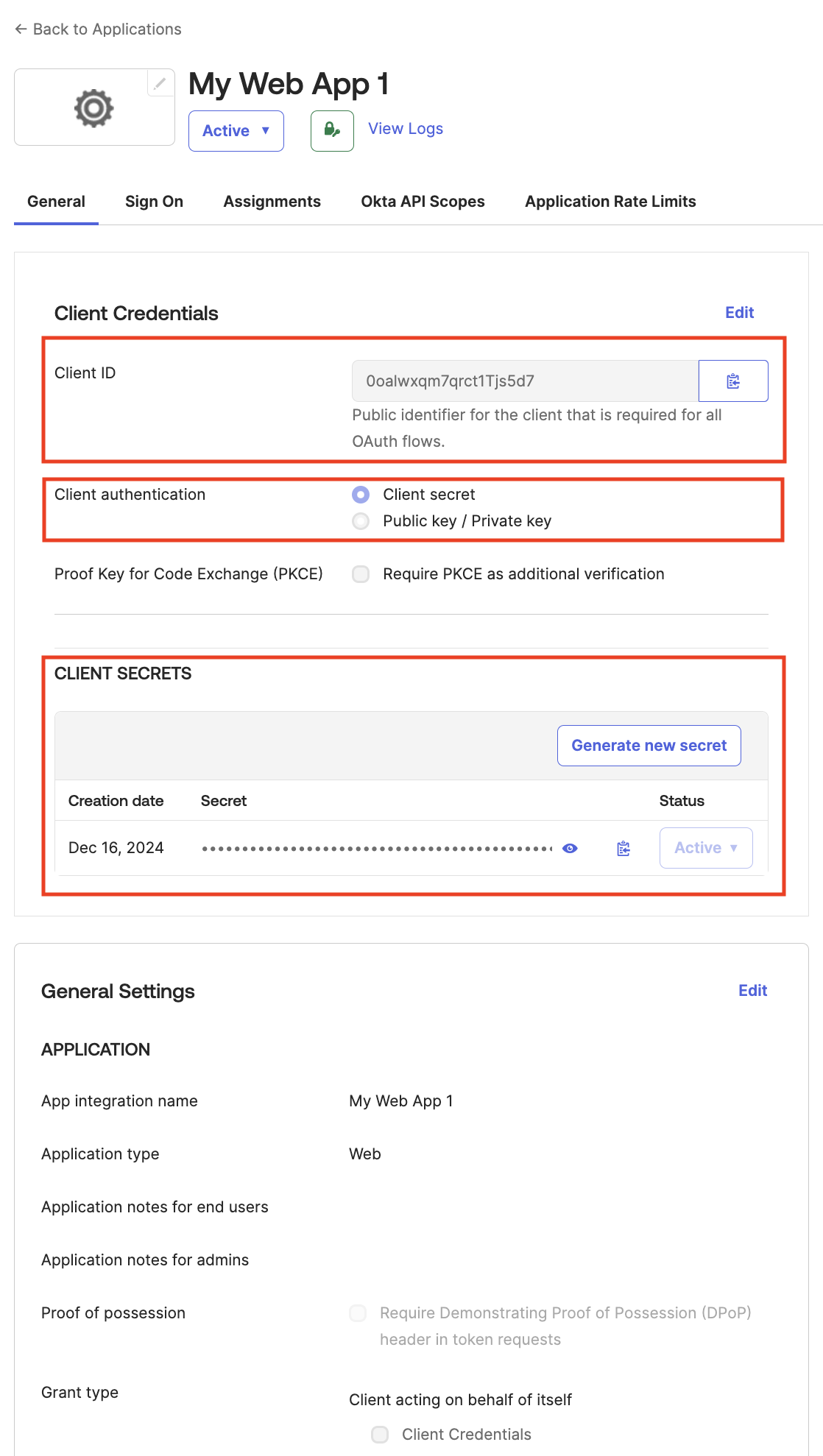This screenshot has height=1456, width=823.
Task: Copy the client secret to clipboard
Action: [x=624, y=848]
